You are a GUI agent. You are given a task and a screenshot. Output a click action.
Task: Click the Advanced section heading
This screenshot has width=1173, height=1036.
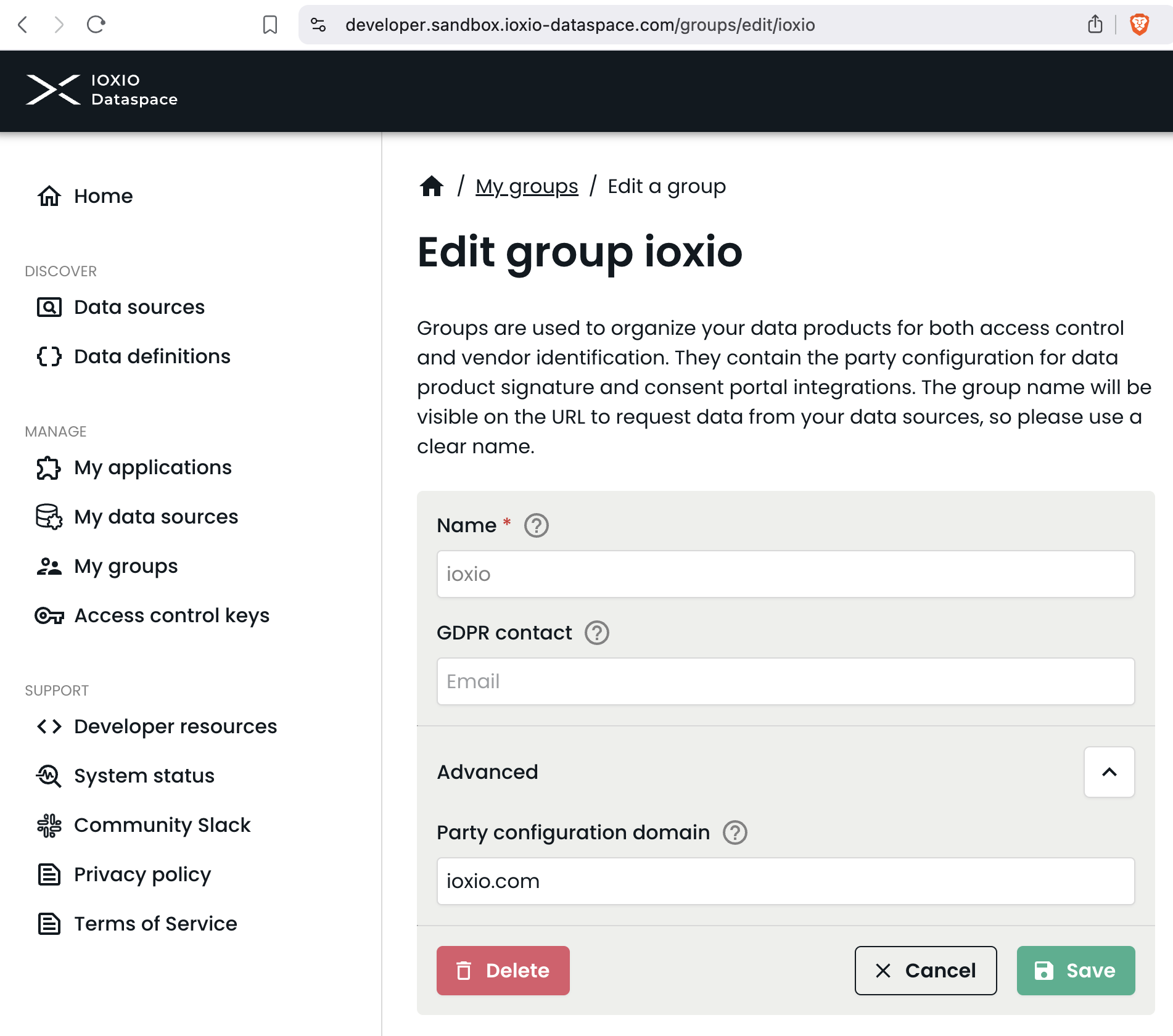[x=487, y=772]
